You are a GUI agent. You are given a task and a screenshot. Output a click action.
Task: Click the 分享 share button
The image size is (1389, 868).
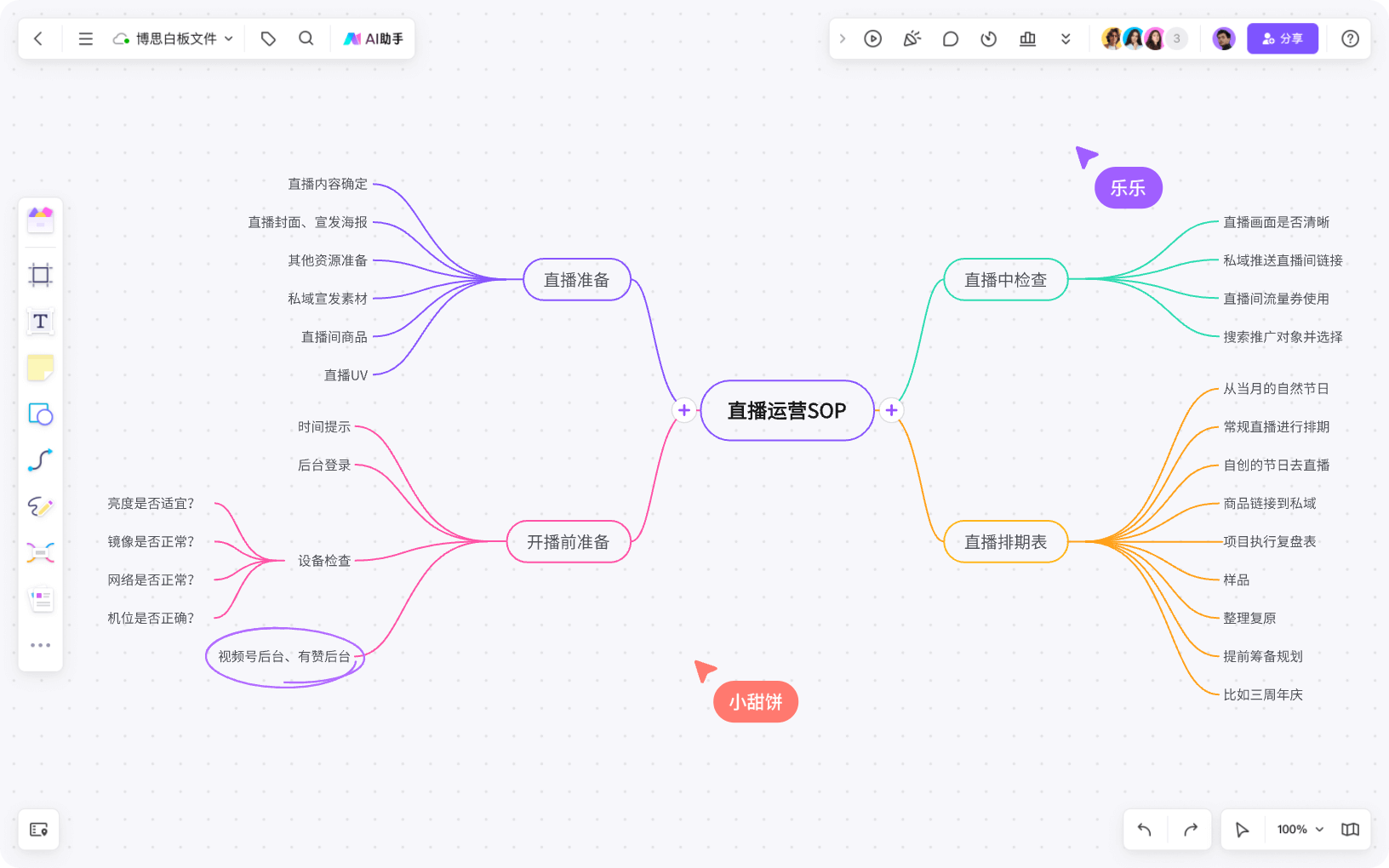pyautogui.click(x=1283, y=38)
